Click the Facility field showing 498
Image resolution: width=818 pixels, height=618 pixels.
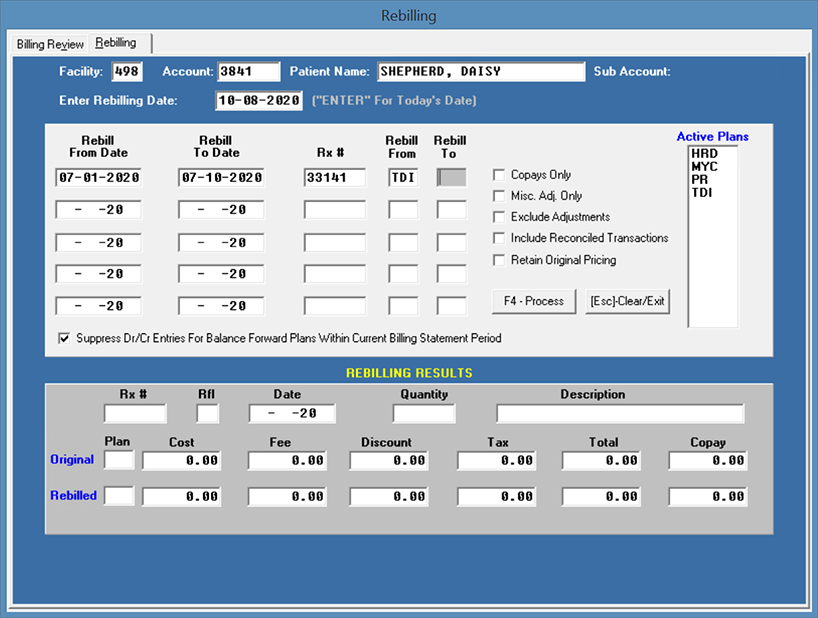point(127,72)
